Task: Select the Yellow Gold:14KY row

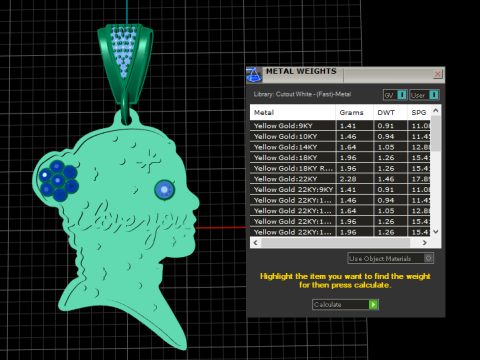Action: [340, 147]
